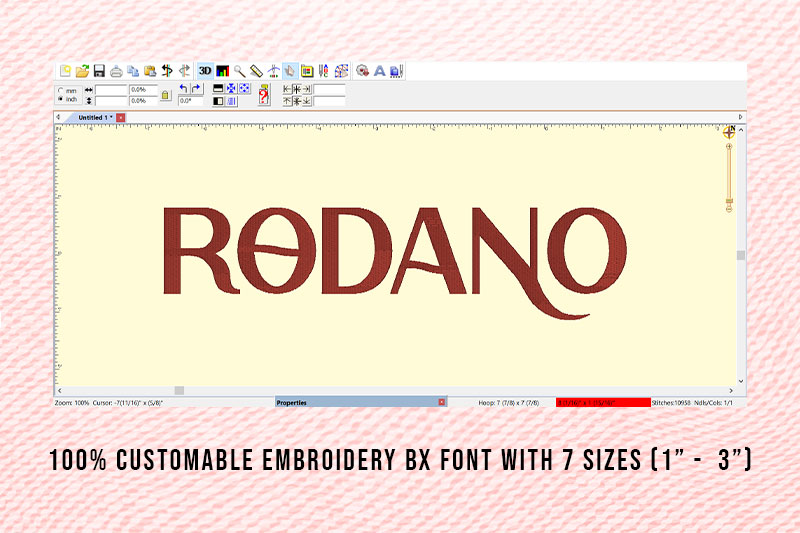Click the width percentage field

coord(143,90)
